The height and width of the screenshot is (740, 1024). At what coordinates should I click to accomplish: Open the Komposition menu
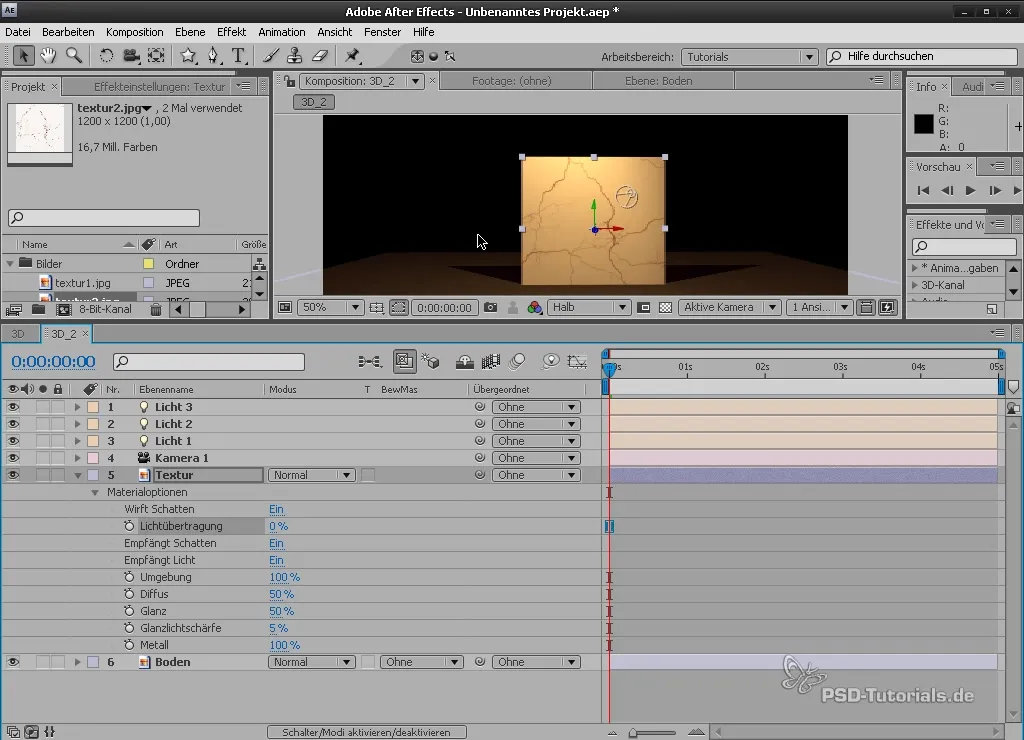tap(135, 32)
